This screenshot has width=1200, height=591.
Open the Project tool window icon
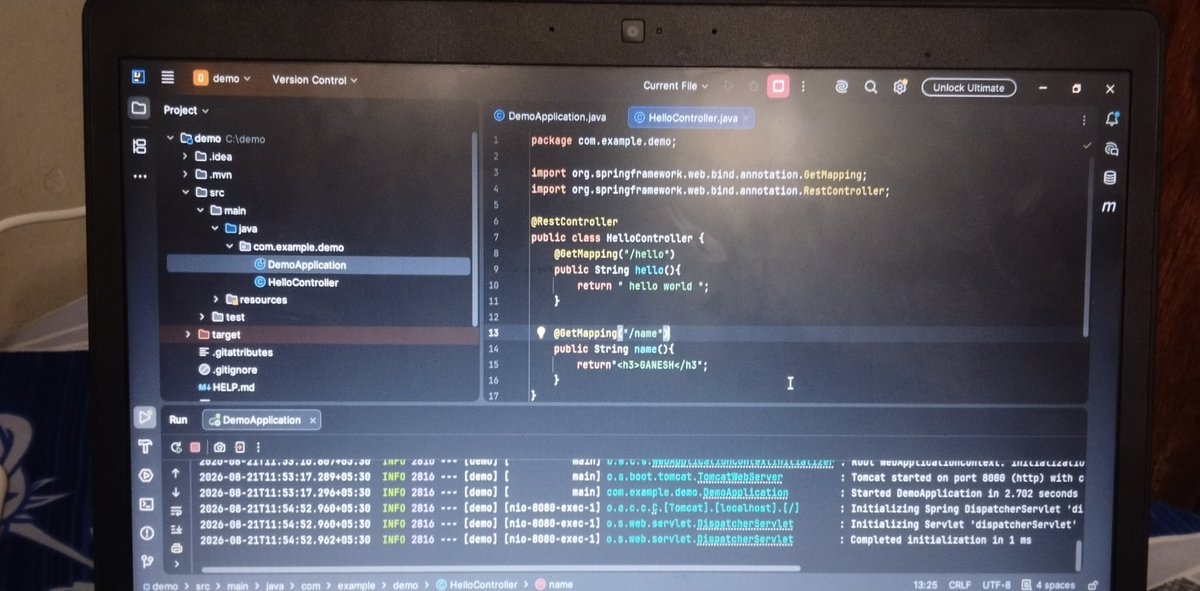pos(139,108)
